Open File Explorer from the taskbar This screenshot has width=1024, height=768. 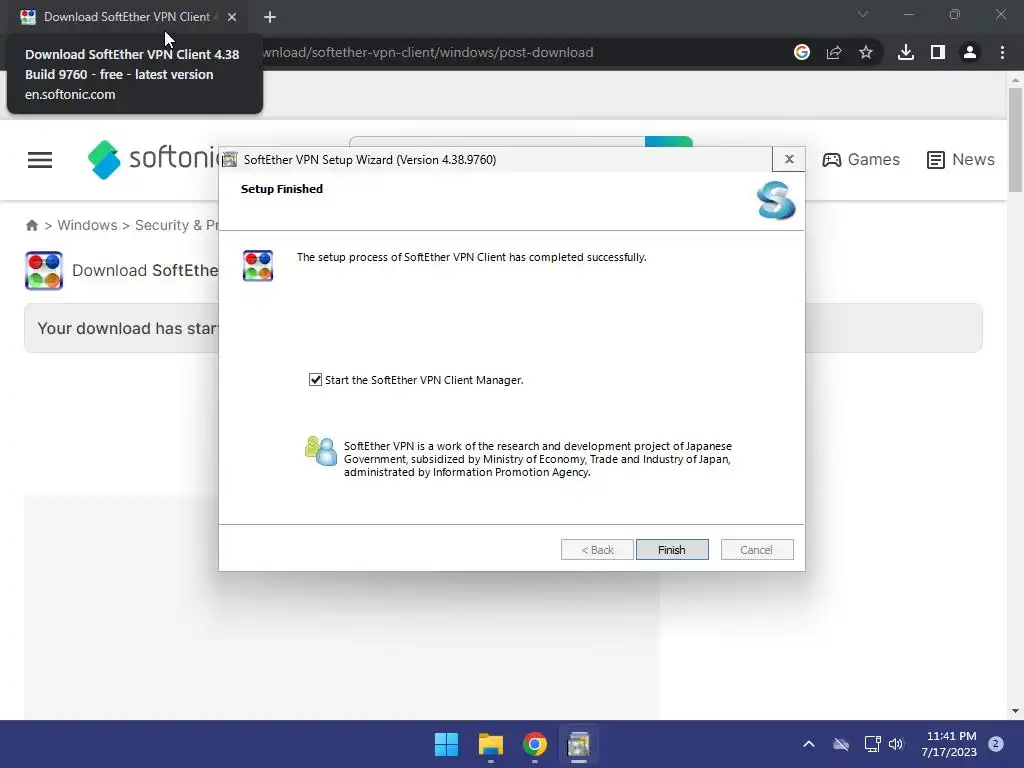[490, 744]
